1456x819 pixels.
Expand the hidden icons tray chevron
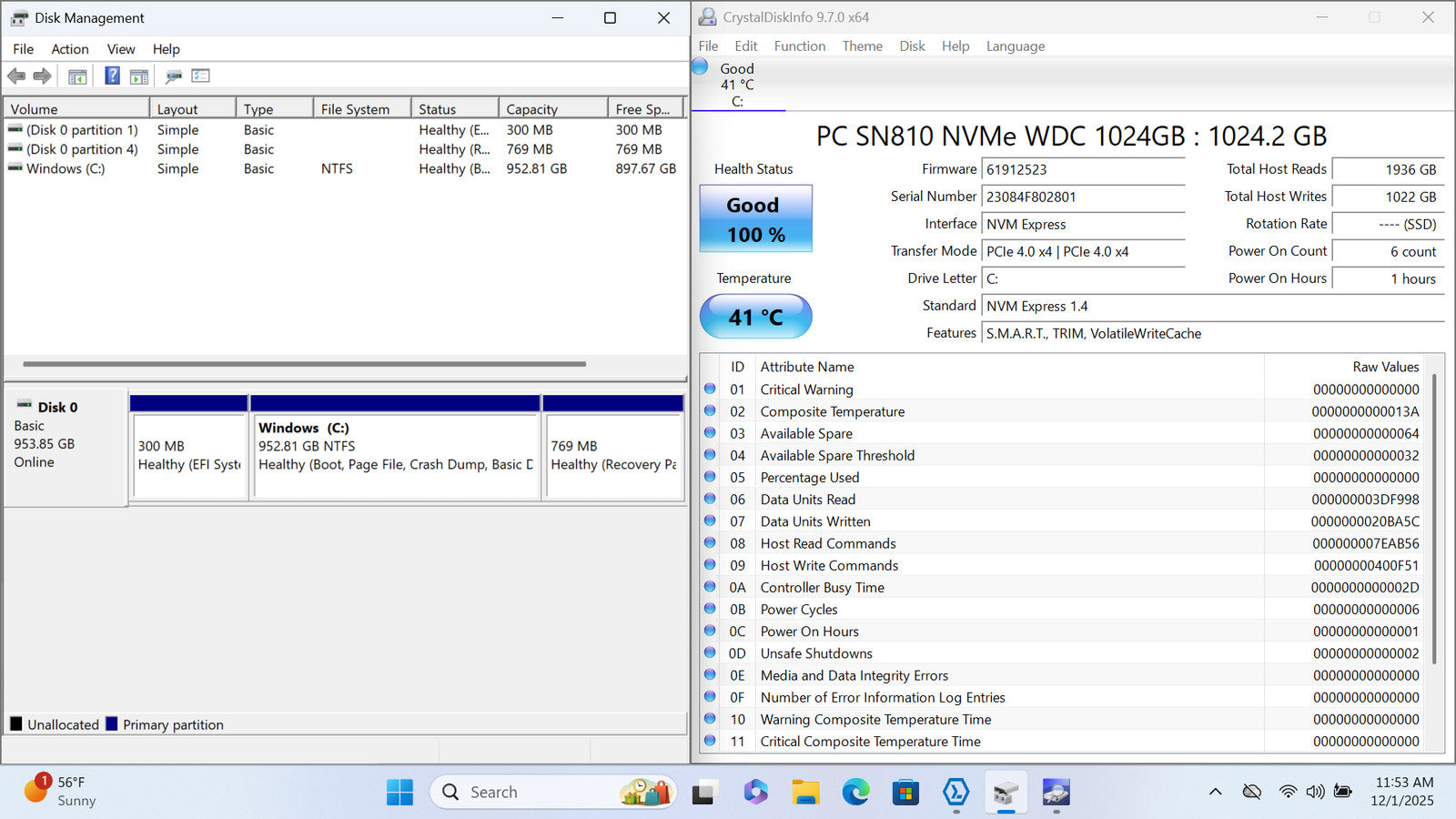point(1215,792)
